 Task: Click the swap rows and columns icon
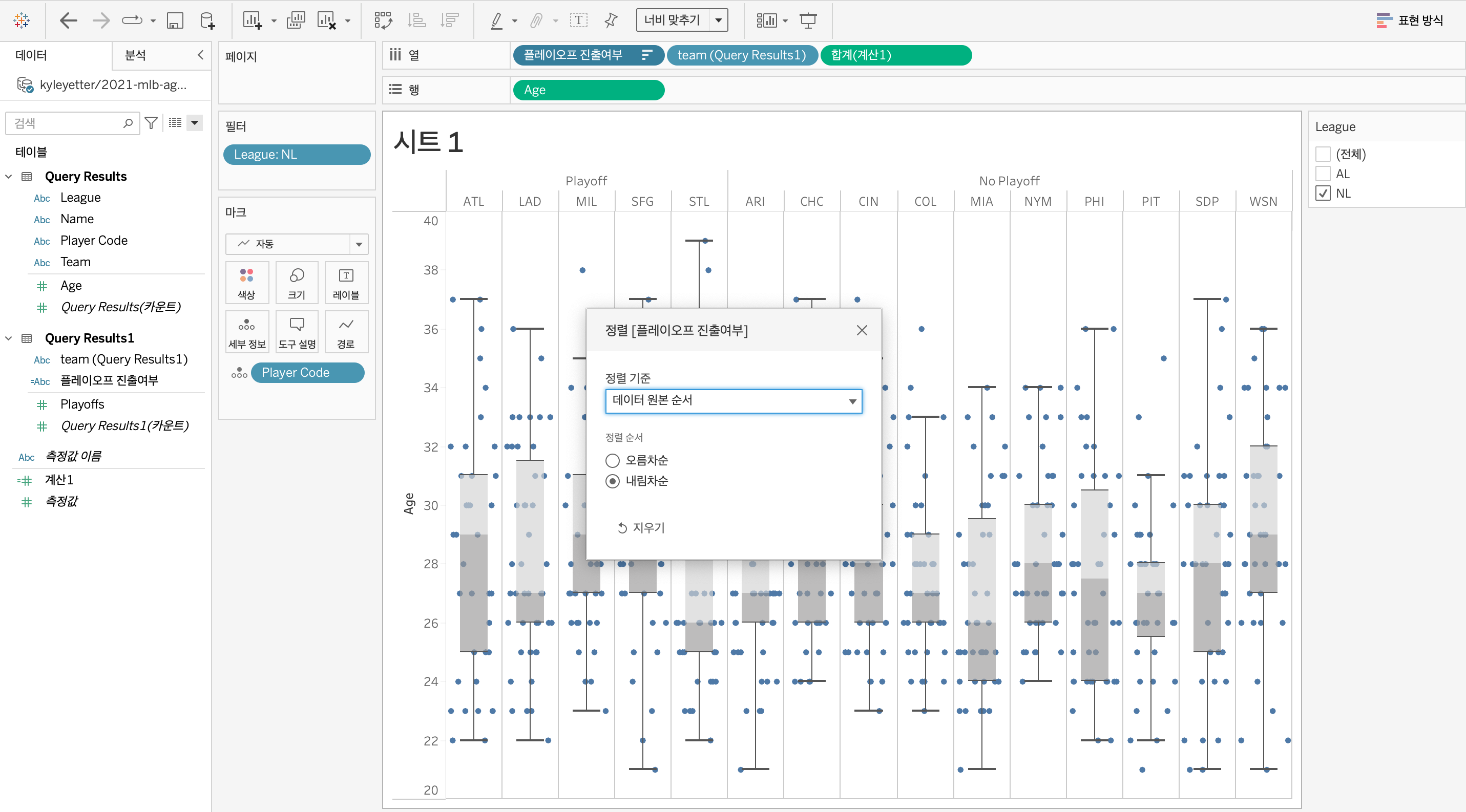pyautogui.click(x=383, y=20)
